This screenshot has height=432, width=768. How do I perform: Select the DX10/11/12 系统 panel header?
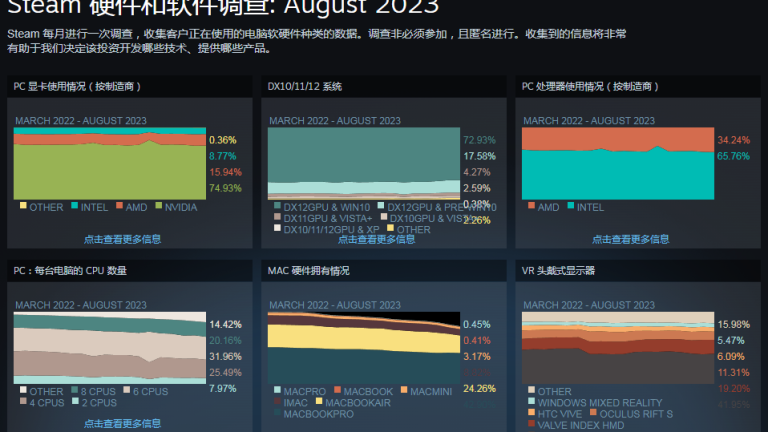point(384,86)
